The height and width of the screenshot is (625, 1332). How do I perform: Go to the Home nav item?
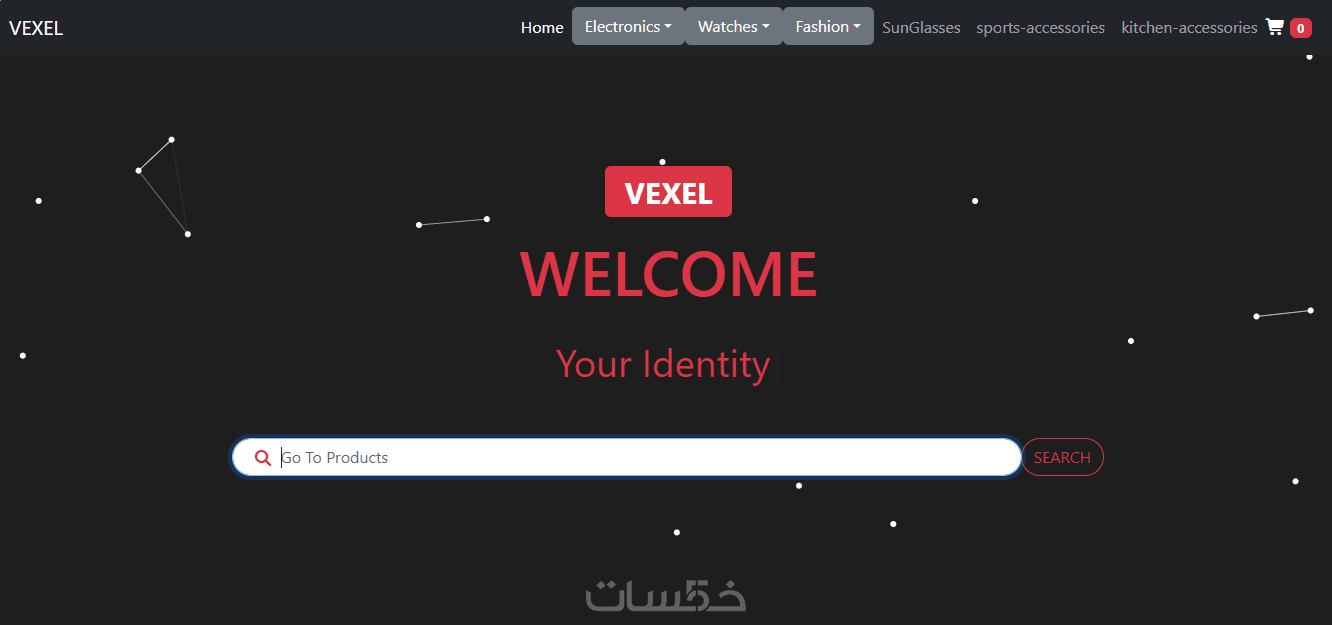[542, 28]
